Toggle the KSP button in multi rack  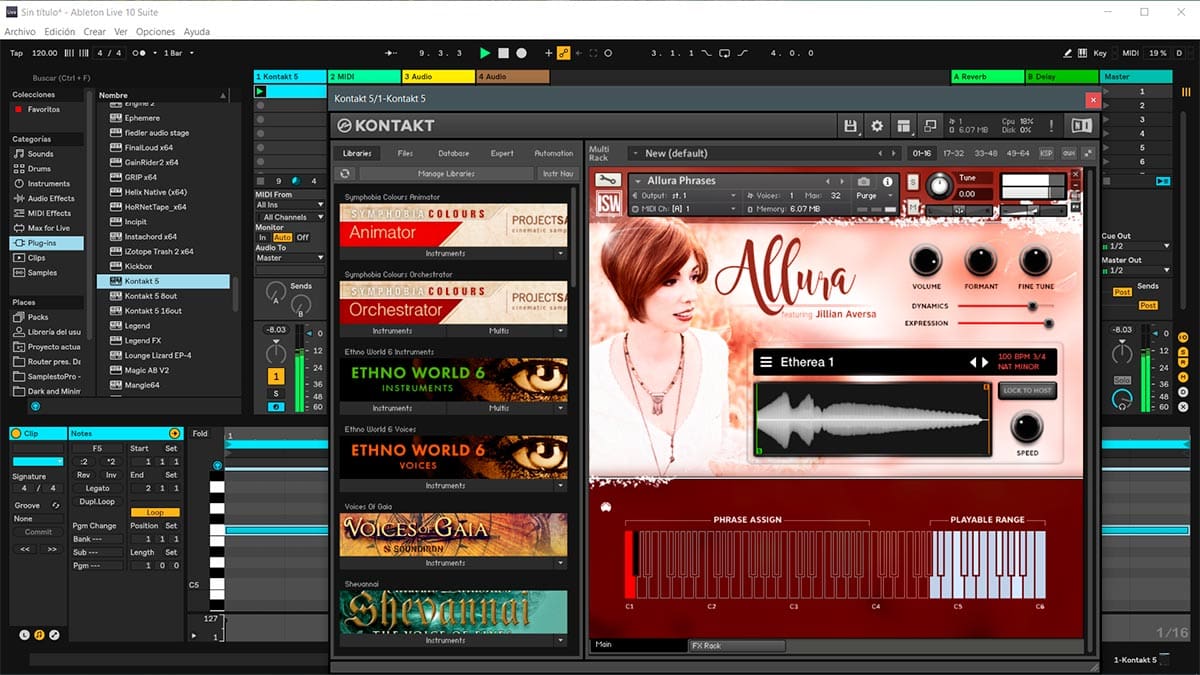(1046, 153)
